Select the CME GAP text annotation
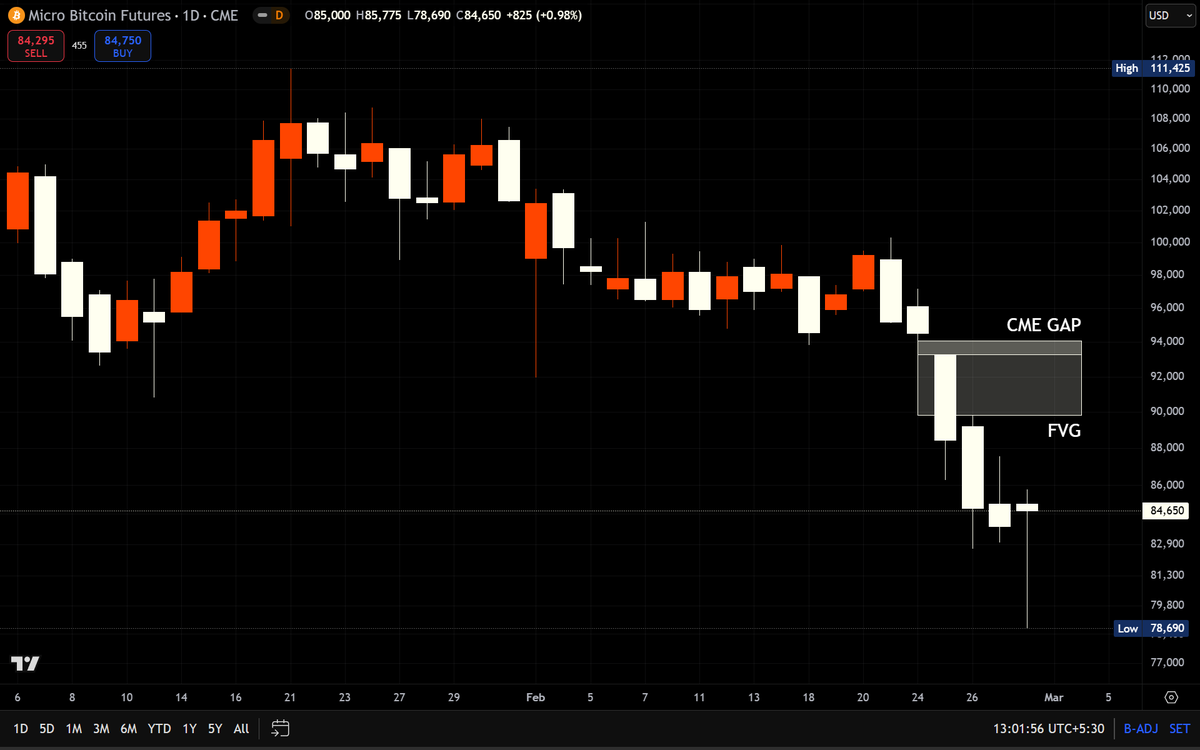 click(1044, 325)
